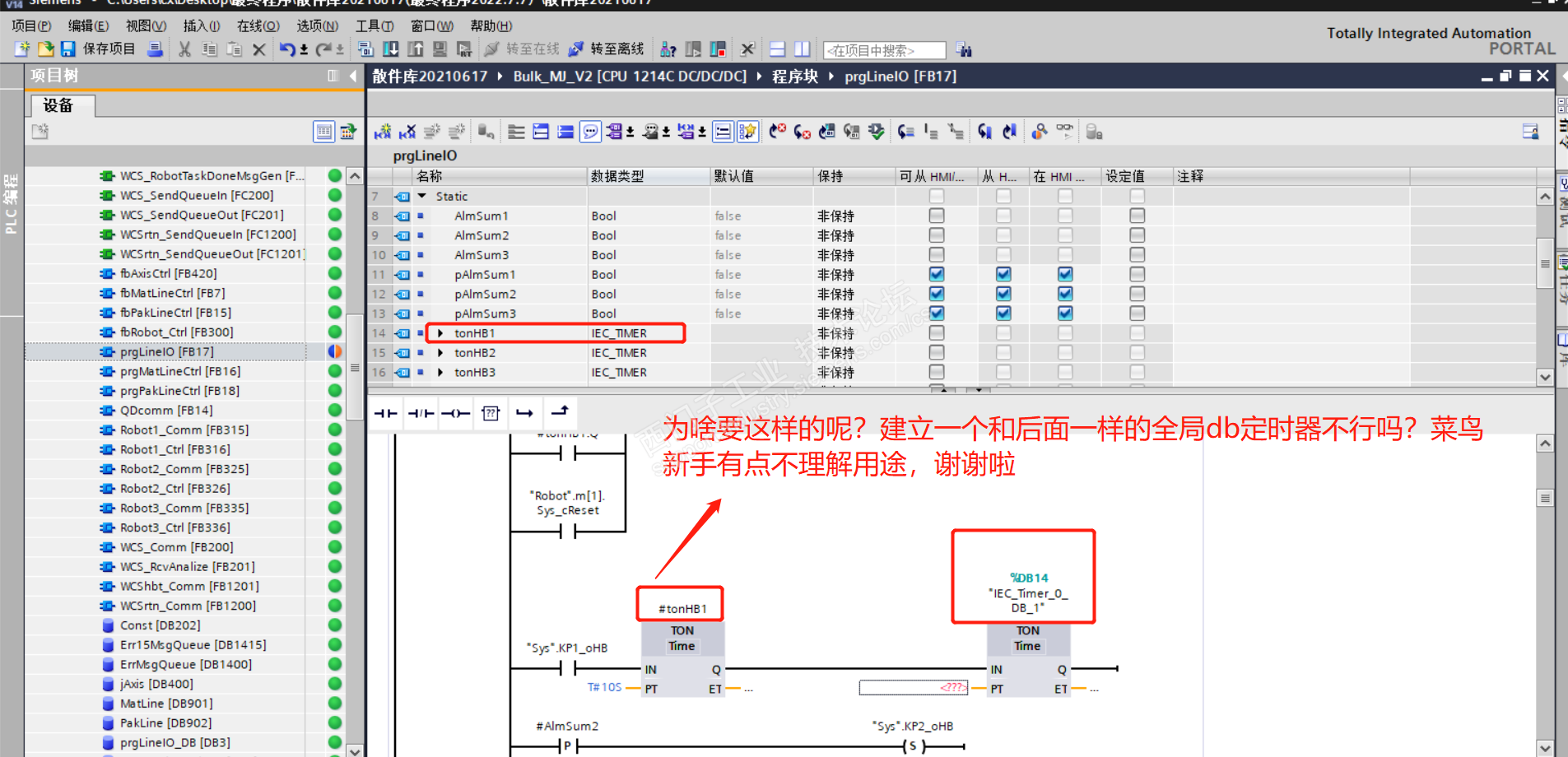Open the 视图(V) menu
The height and width of the screenshot is (757, 1568).
click(146, 26)
